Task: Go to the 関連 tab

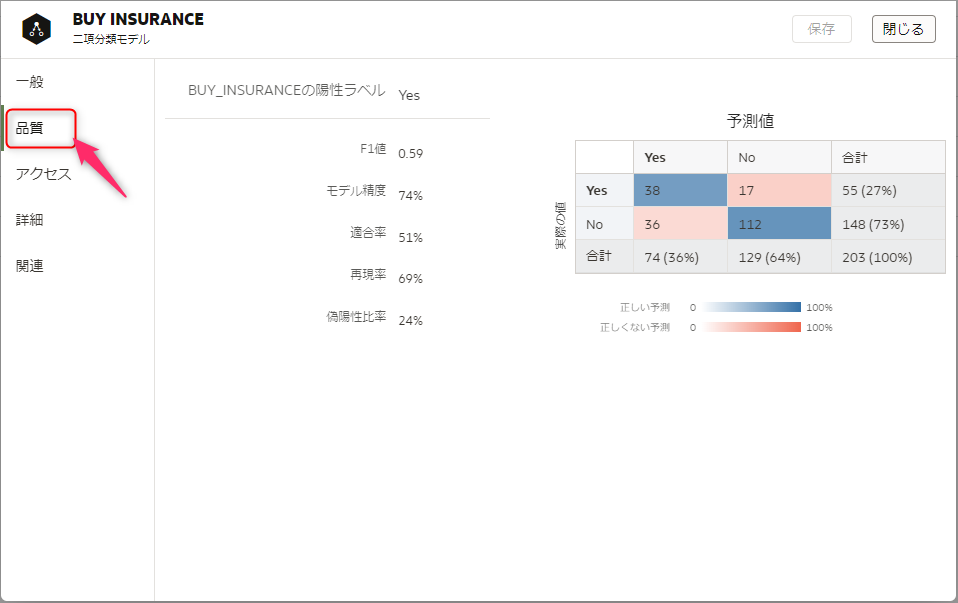Action: 29,266
